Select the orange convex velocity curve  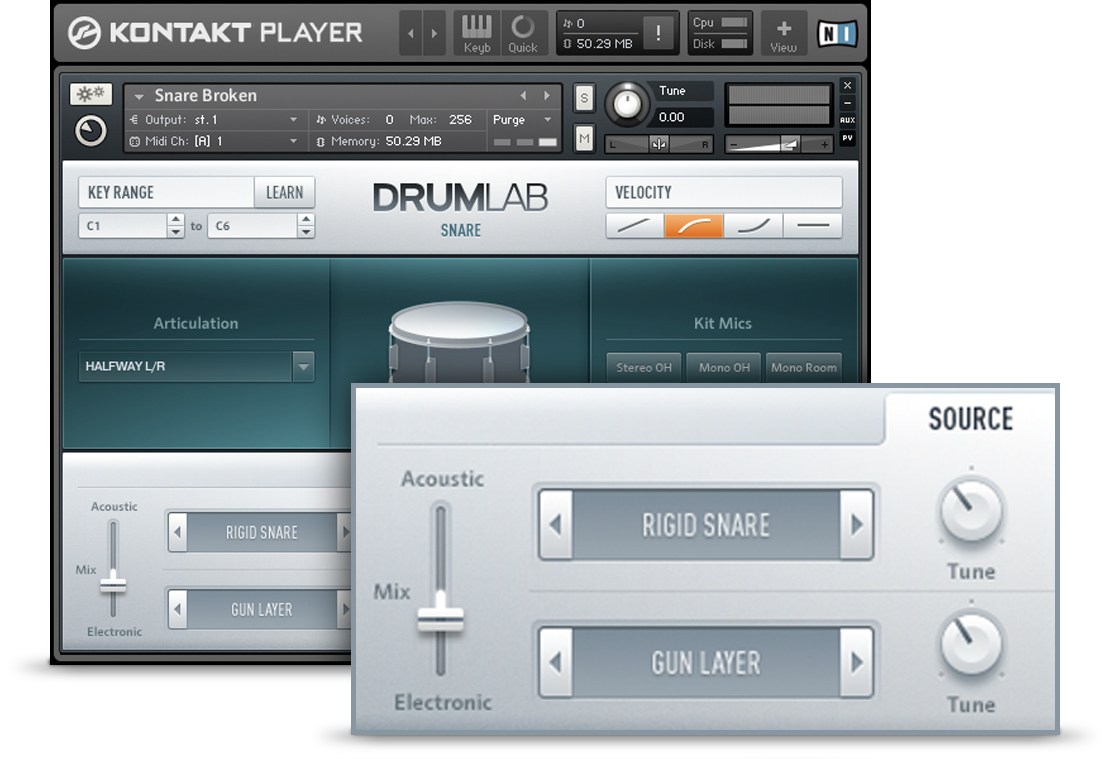pos(694,226)
